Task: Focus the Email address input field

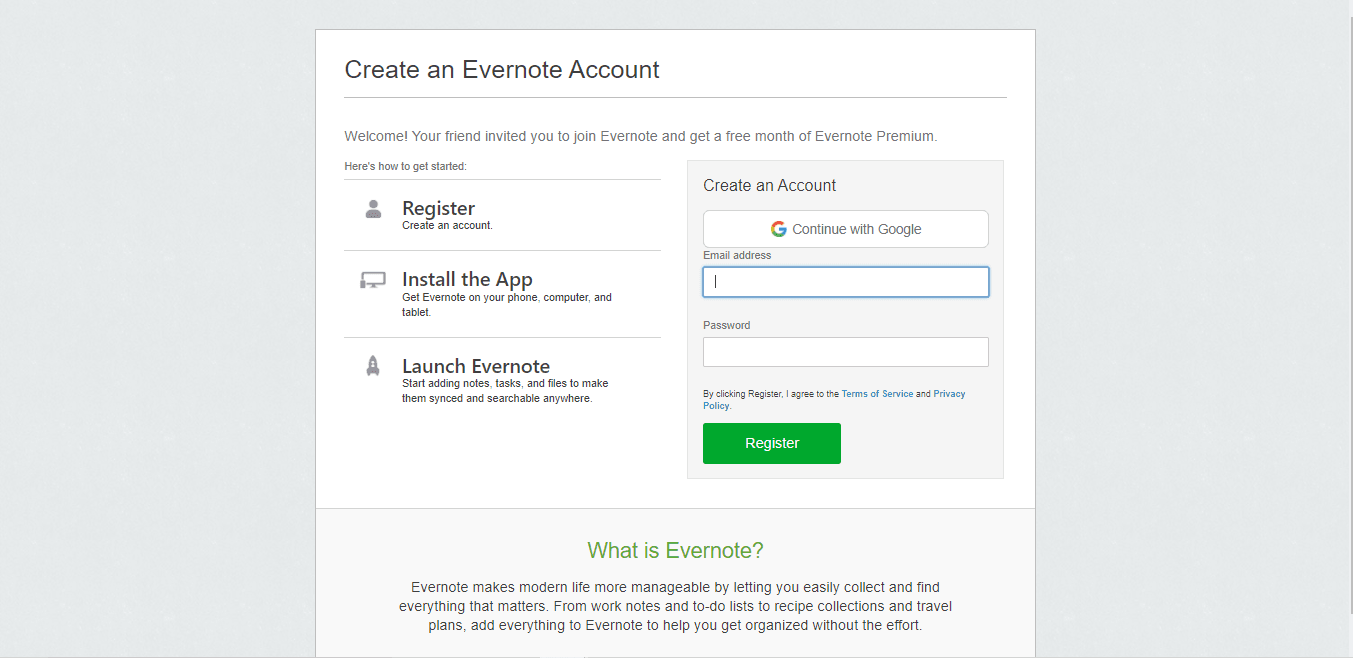Action: coord(845,282)
